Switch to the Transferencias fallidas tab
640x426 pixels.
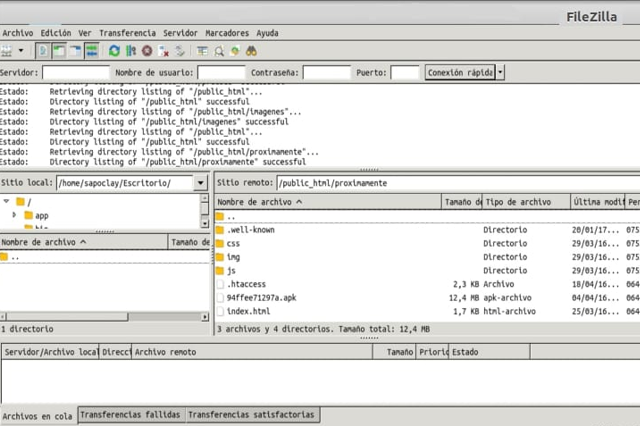[130, 414]
